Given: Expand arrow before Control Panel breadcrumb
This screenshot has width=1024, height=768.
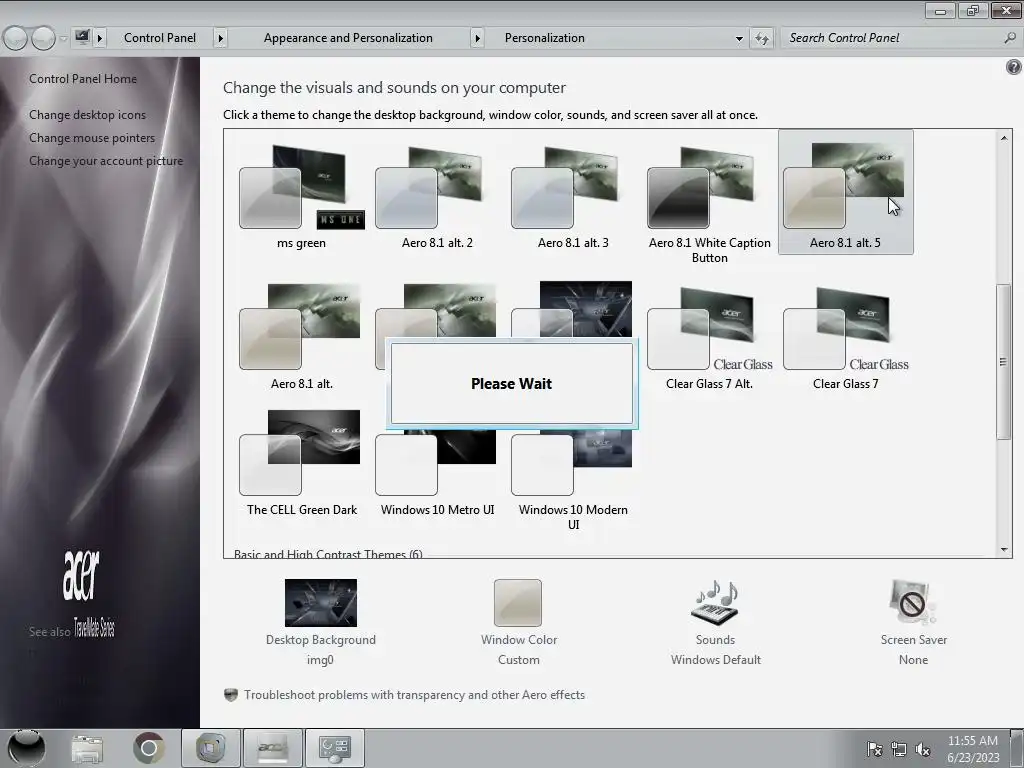Looking at the screenshot, I should pyautogui.click(x=100, y=38).
